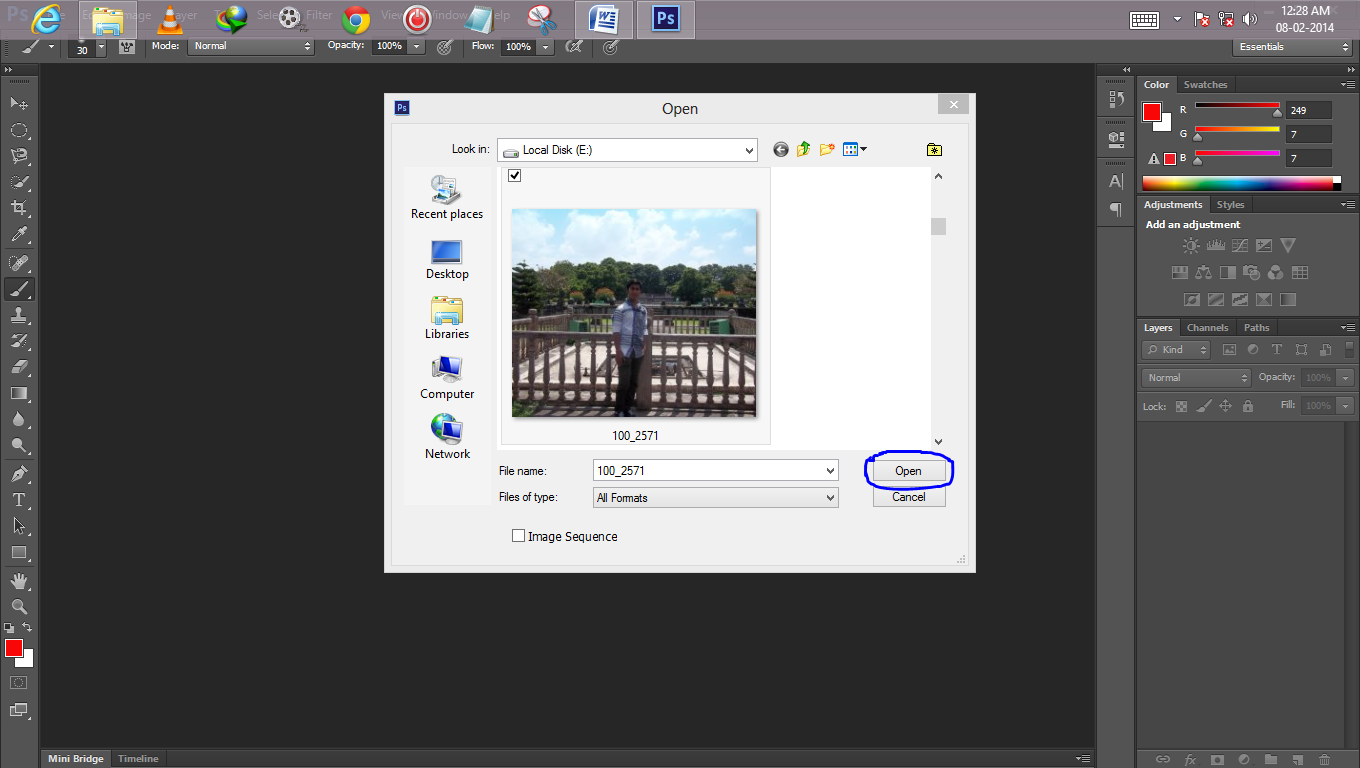The height and width of the screenshot is (768, 1360).
Task: Open the Files of type dropdown
Action: pyautogui.click(x=829, y=497)
